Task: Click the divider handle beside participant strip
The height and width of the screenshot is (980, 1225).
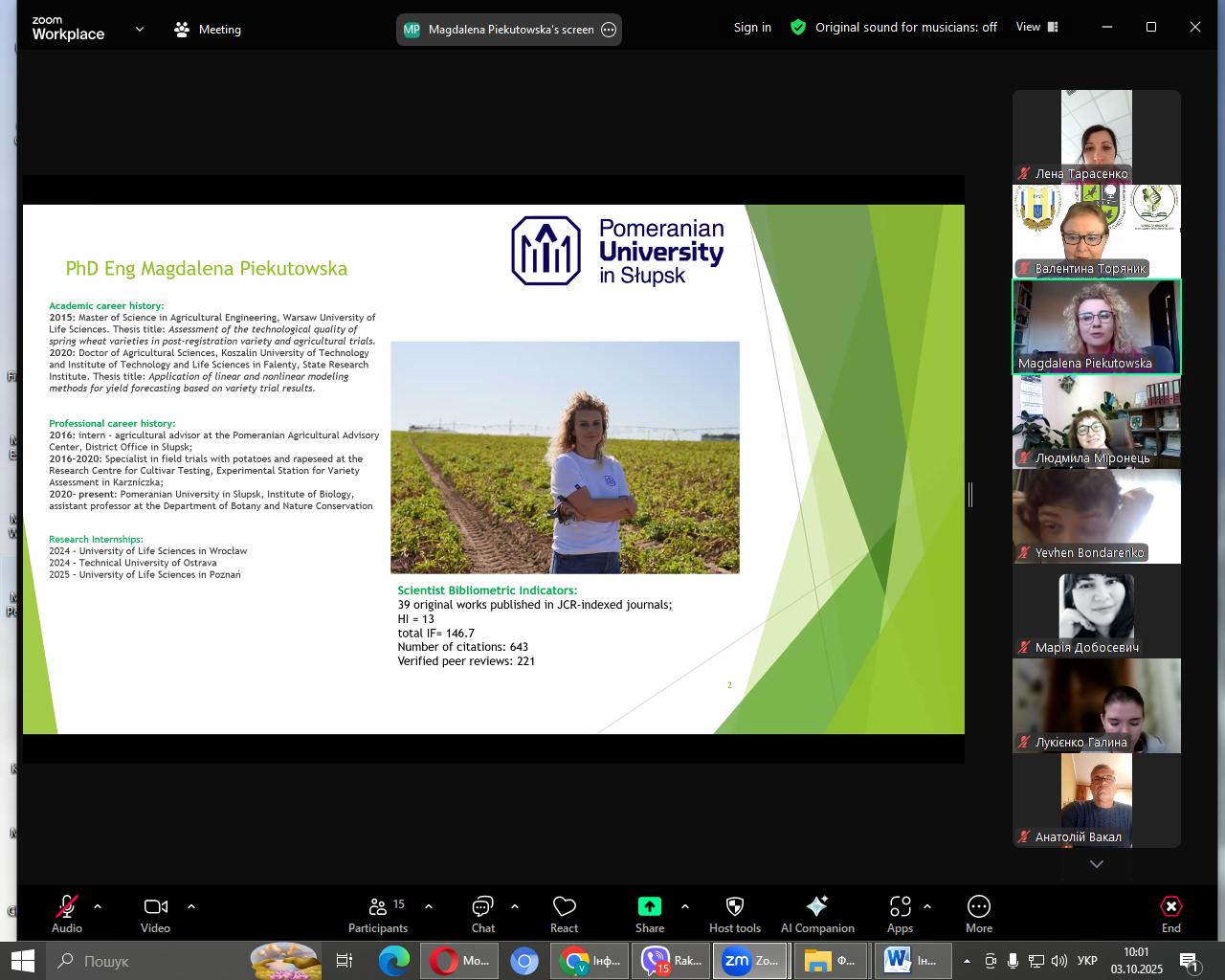Action: click(x=970, y=495)
